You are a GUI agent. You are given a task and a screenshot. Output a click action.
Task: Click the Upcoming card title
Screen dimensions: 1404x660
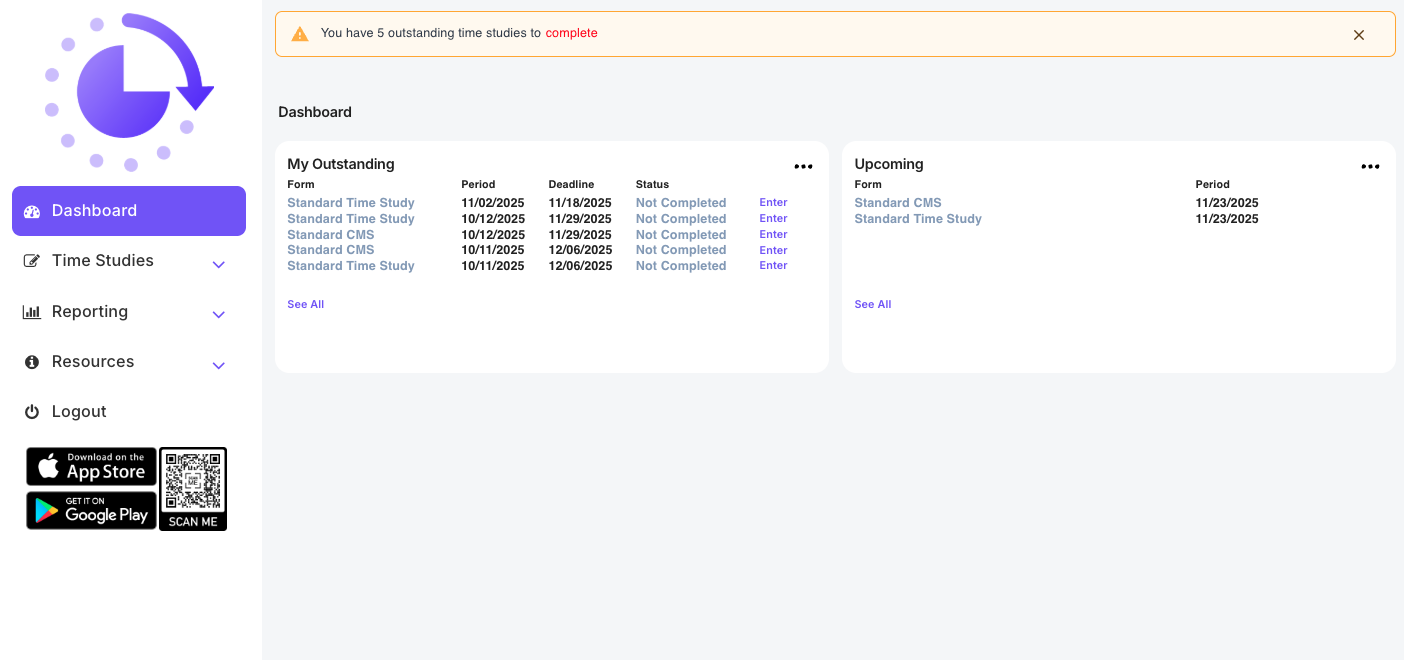click(x=889, y=164)
